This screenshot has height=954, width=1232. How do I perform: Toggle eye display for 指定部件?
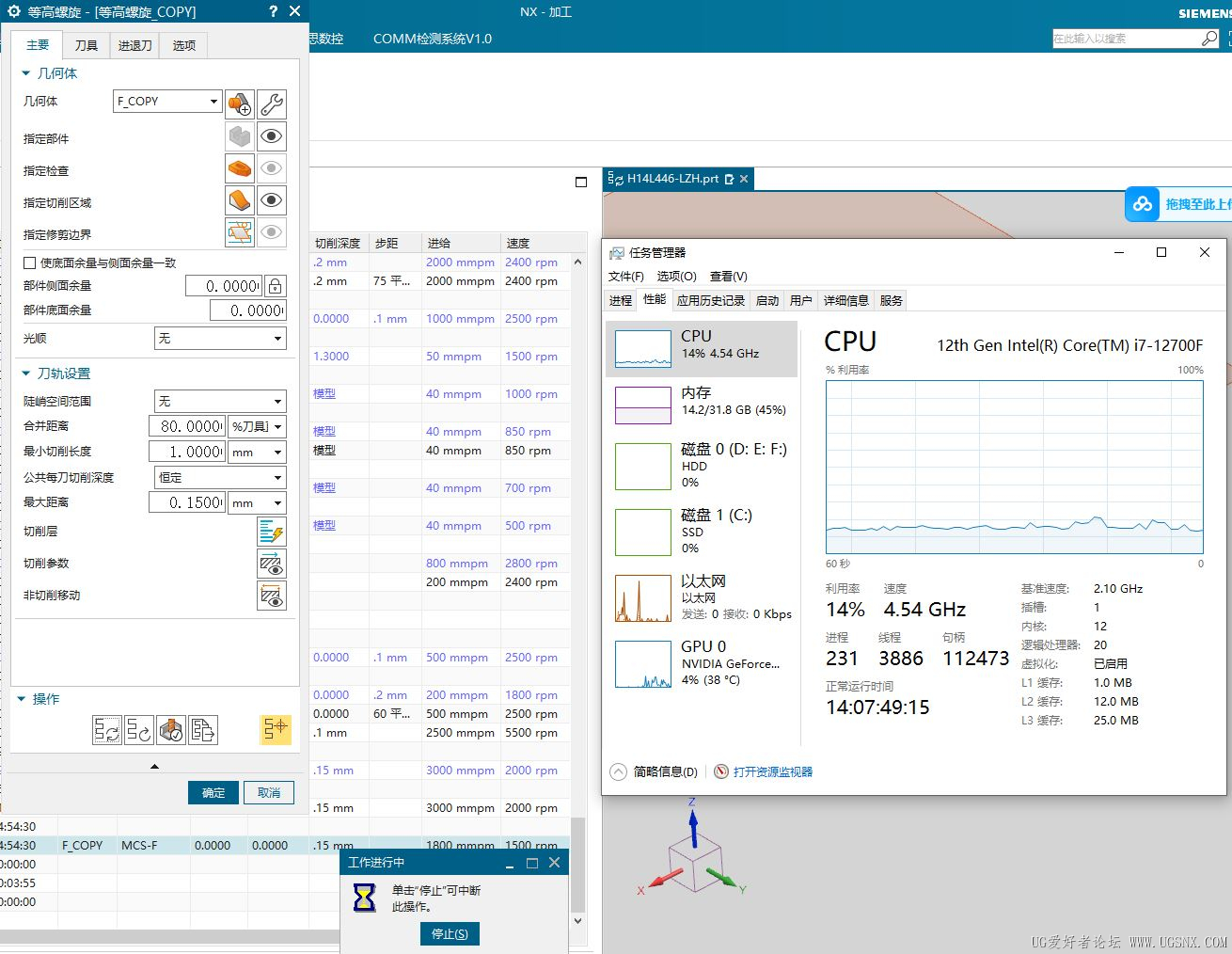[x=272, y=136]
